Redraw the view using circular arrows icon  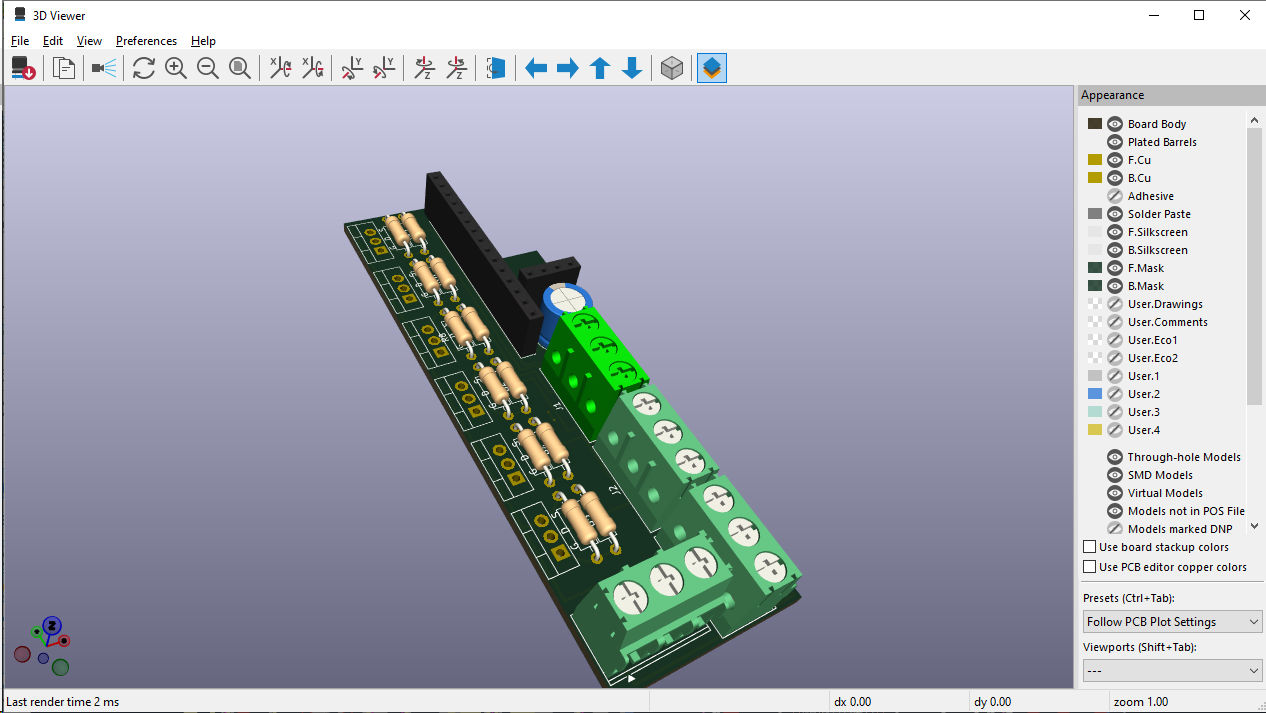coord(144,68)
